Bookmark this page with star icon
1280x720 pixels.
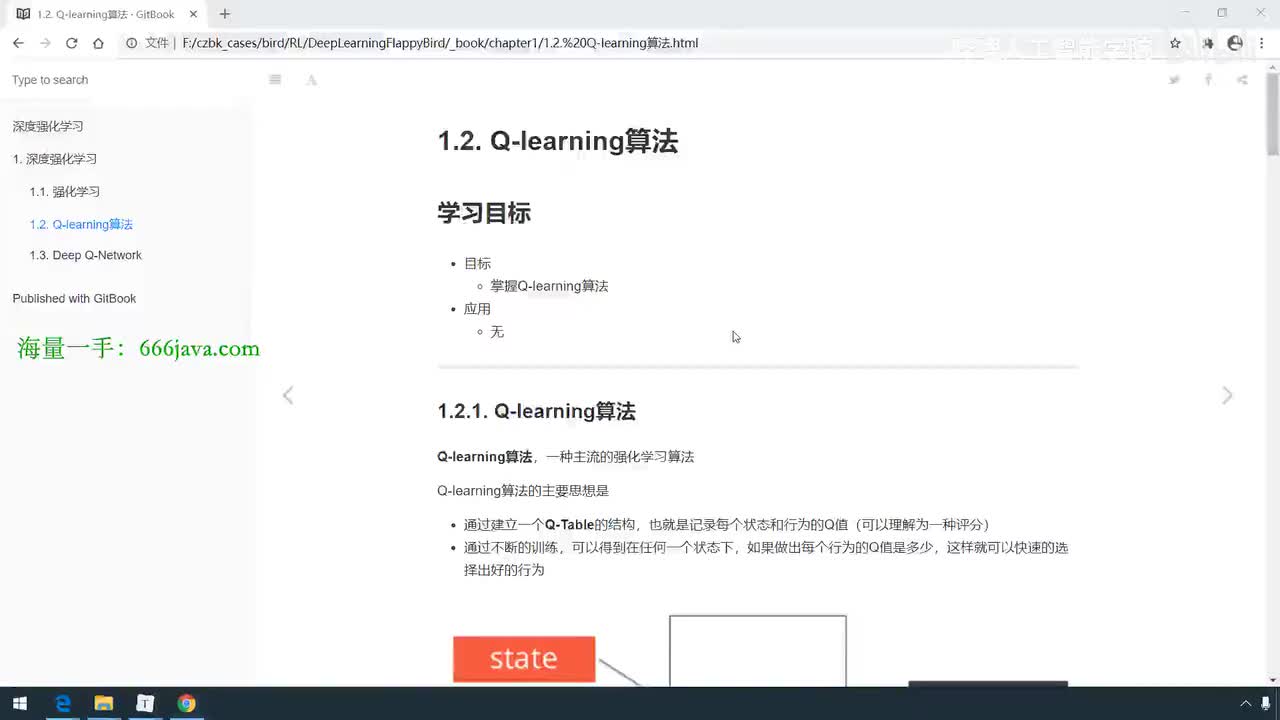point(1175,43)
